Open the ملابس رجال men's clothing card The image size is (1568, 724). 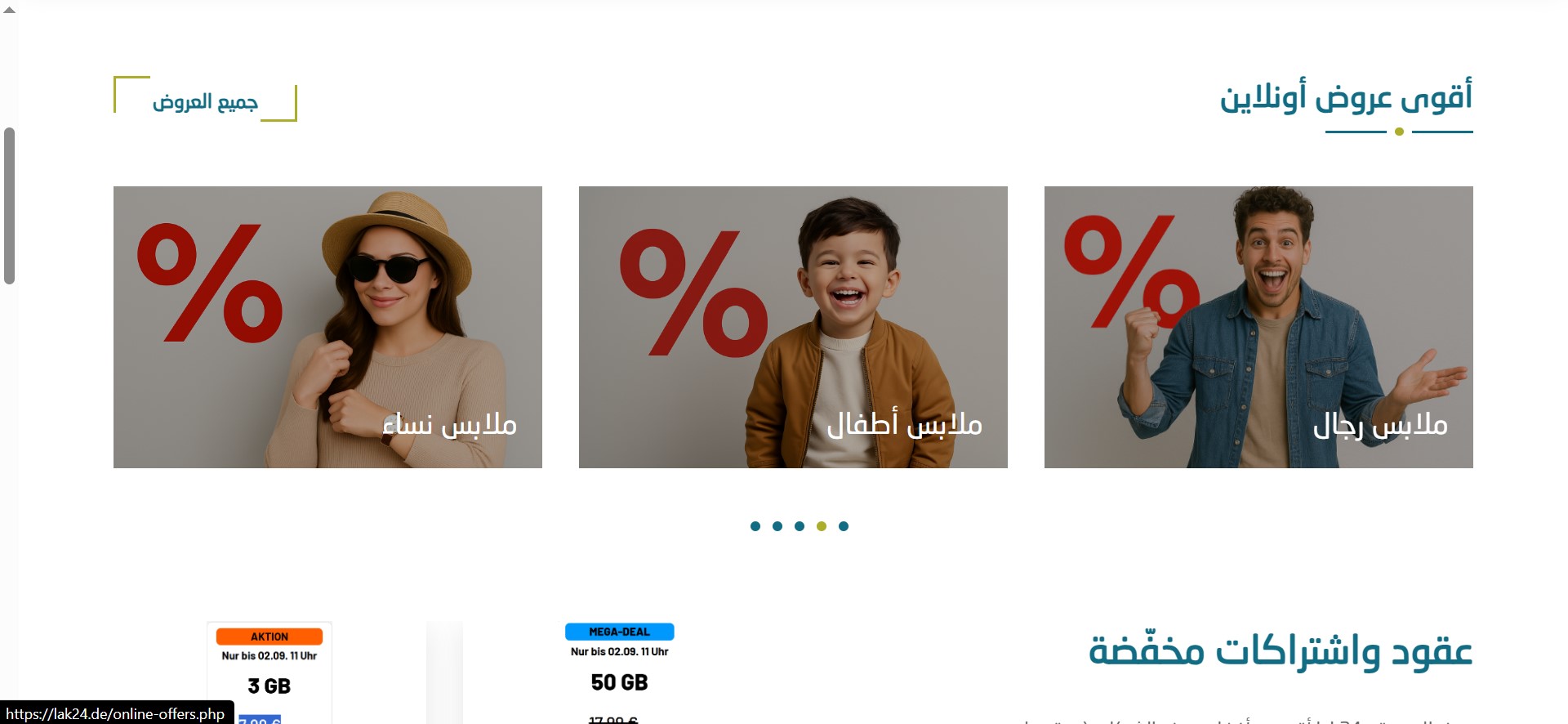pos(1258,327)
